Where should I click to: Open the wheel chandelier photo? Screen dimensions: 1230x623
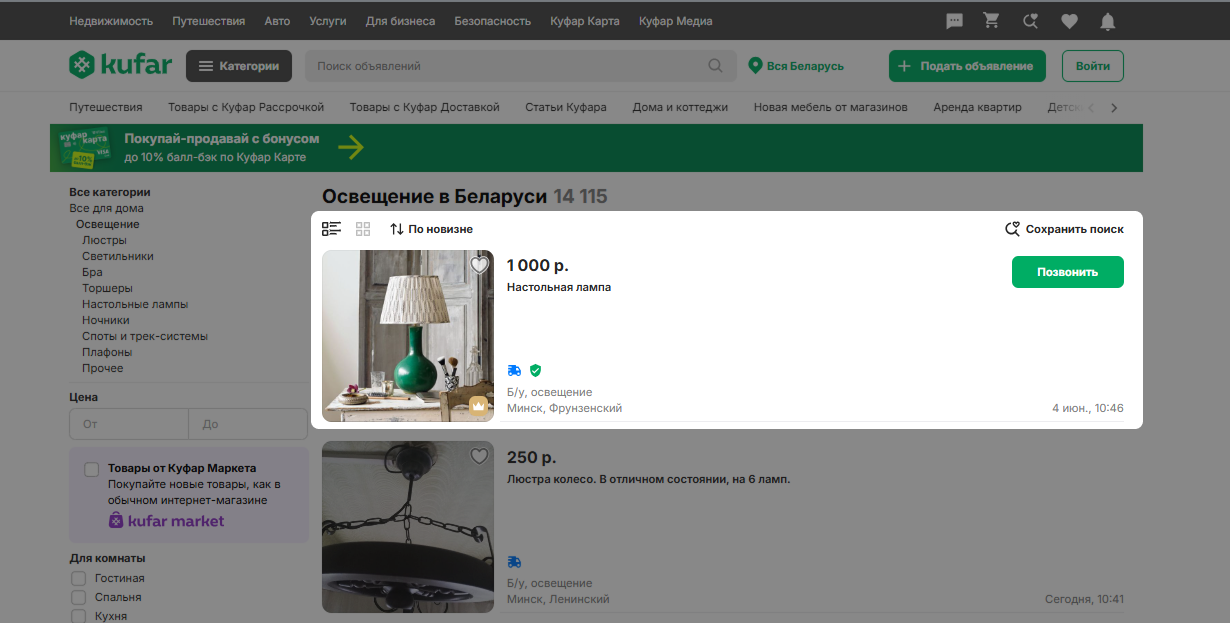pos(408,527)
